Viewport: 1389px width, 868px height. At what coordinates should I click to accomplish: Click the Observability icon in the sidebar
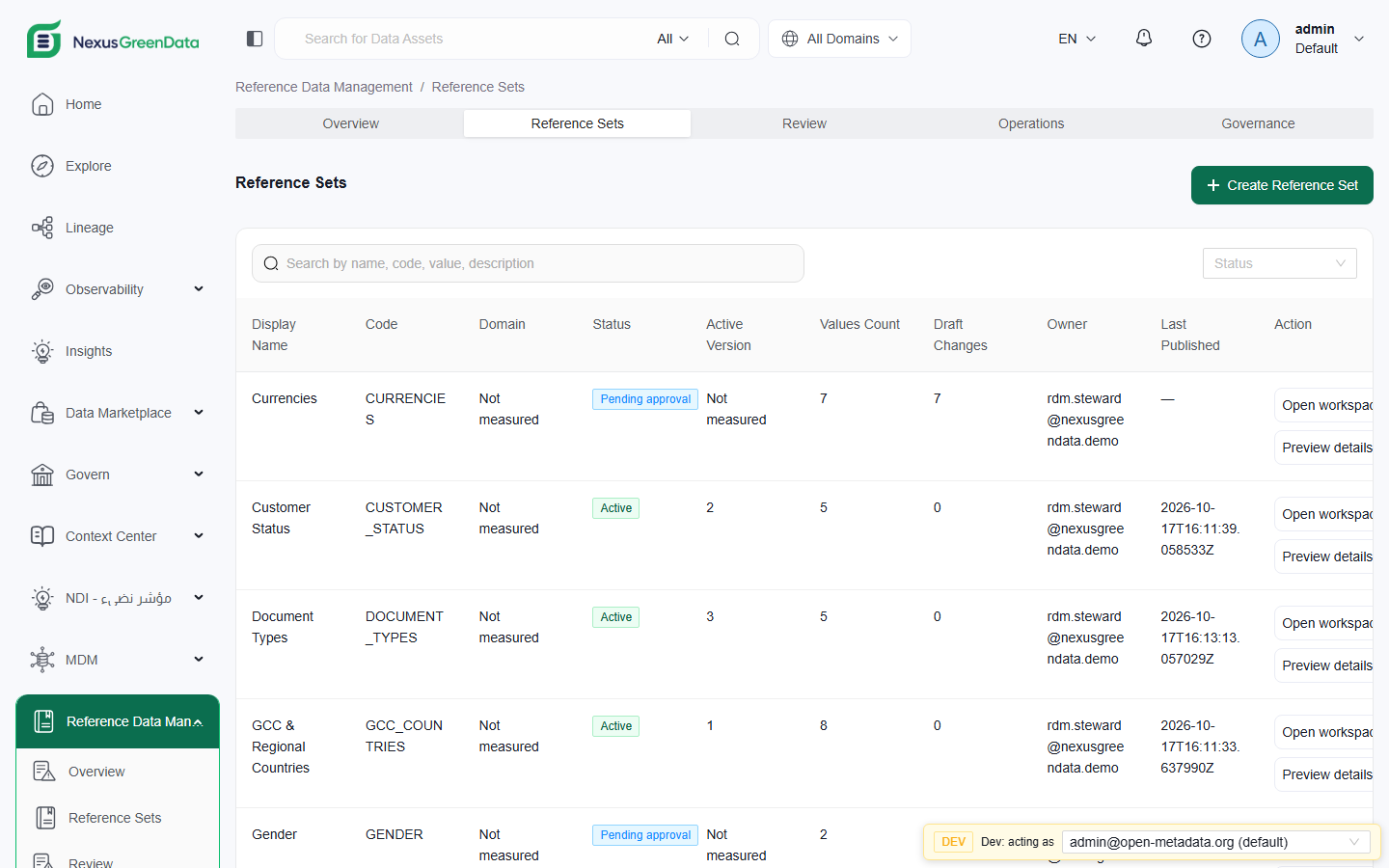42,289
